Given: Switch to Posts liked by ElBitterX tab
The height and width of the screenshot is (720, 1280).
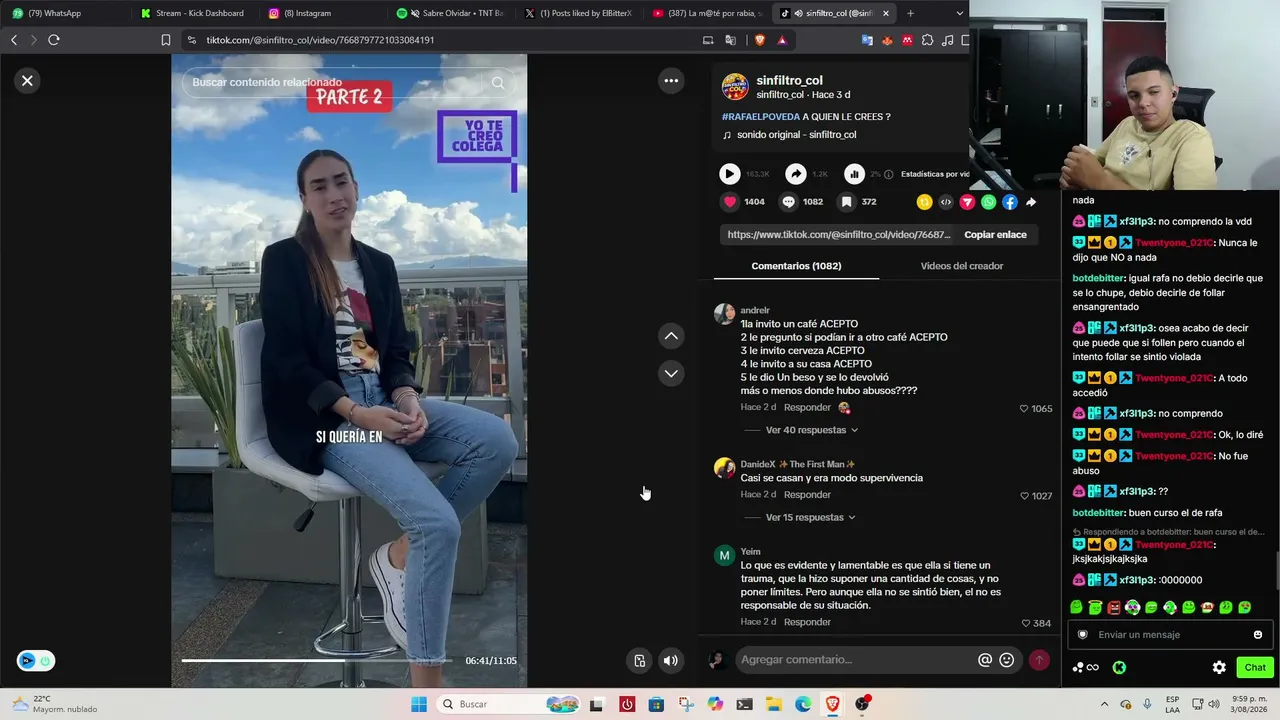Looking at the screenshot, I should (578, 13).
